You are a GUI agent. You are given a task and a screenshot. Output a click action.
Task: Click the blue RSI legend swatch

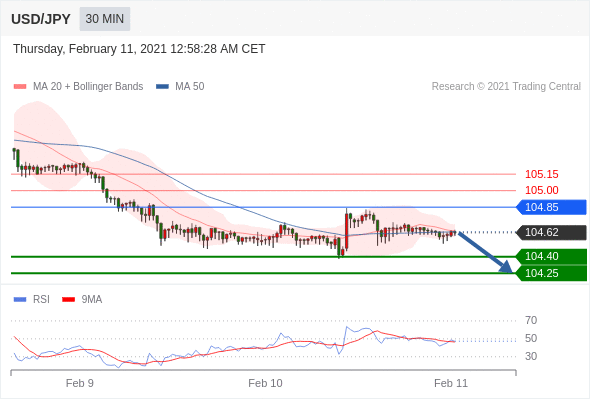click(20, 300)
